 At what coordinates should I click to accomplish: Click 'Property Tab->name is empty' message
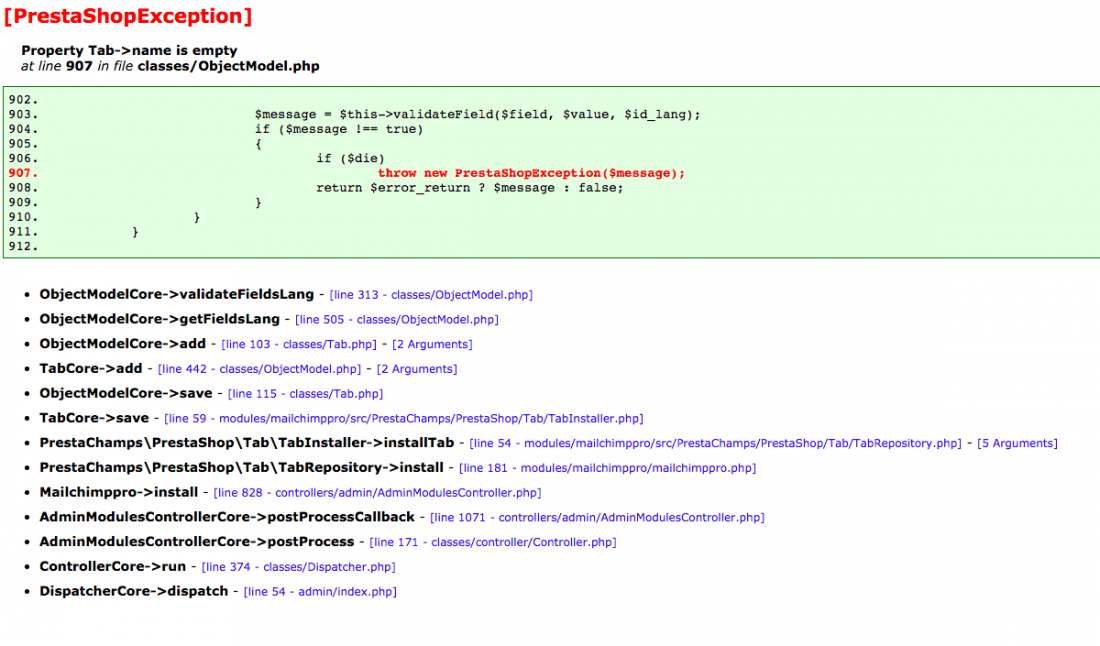pos(129,51)
